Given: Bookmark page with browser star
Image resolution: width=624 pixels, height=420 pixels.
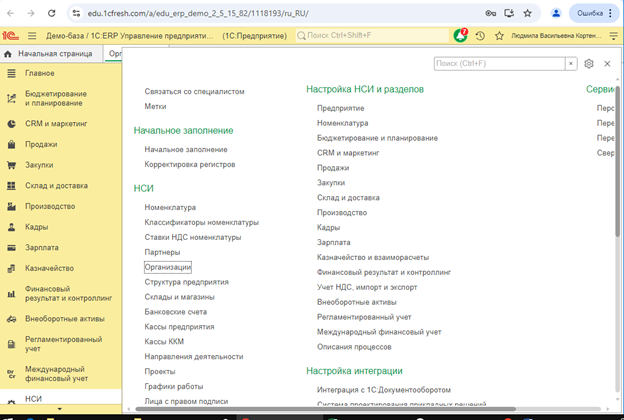Looking at the screenshot, I should (528, 13).
